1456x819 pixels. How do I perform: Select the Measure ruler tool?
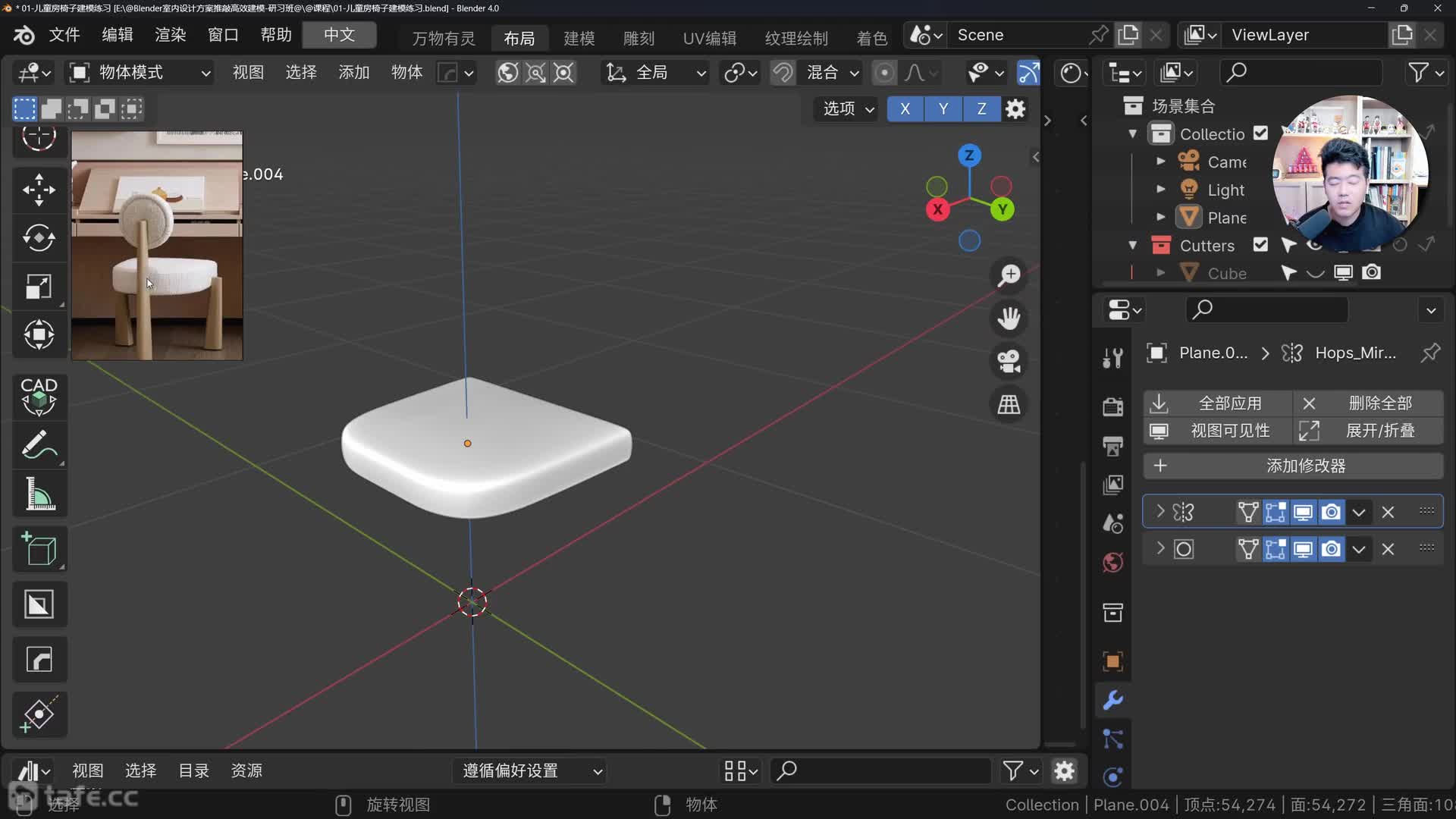39,494
